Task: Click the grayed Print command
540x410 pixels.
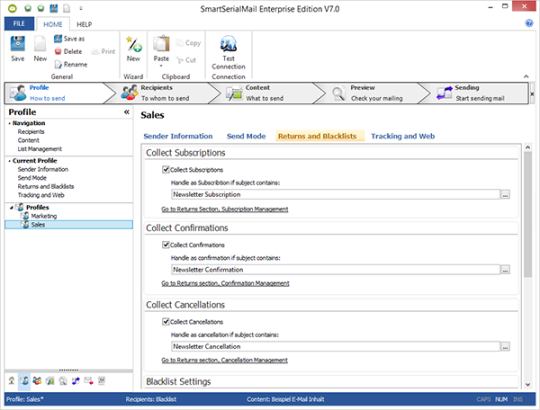Action: [x=103, y=51]
